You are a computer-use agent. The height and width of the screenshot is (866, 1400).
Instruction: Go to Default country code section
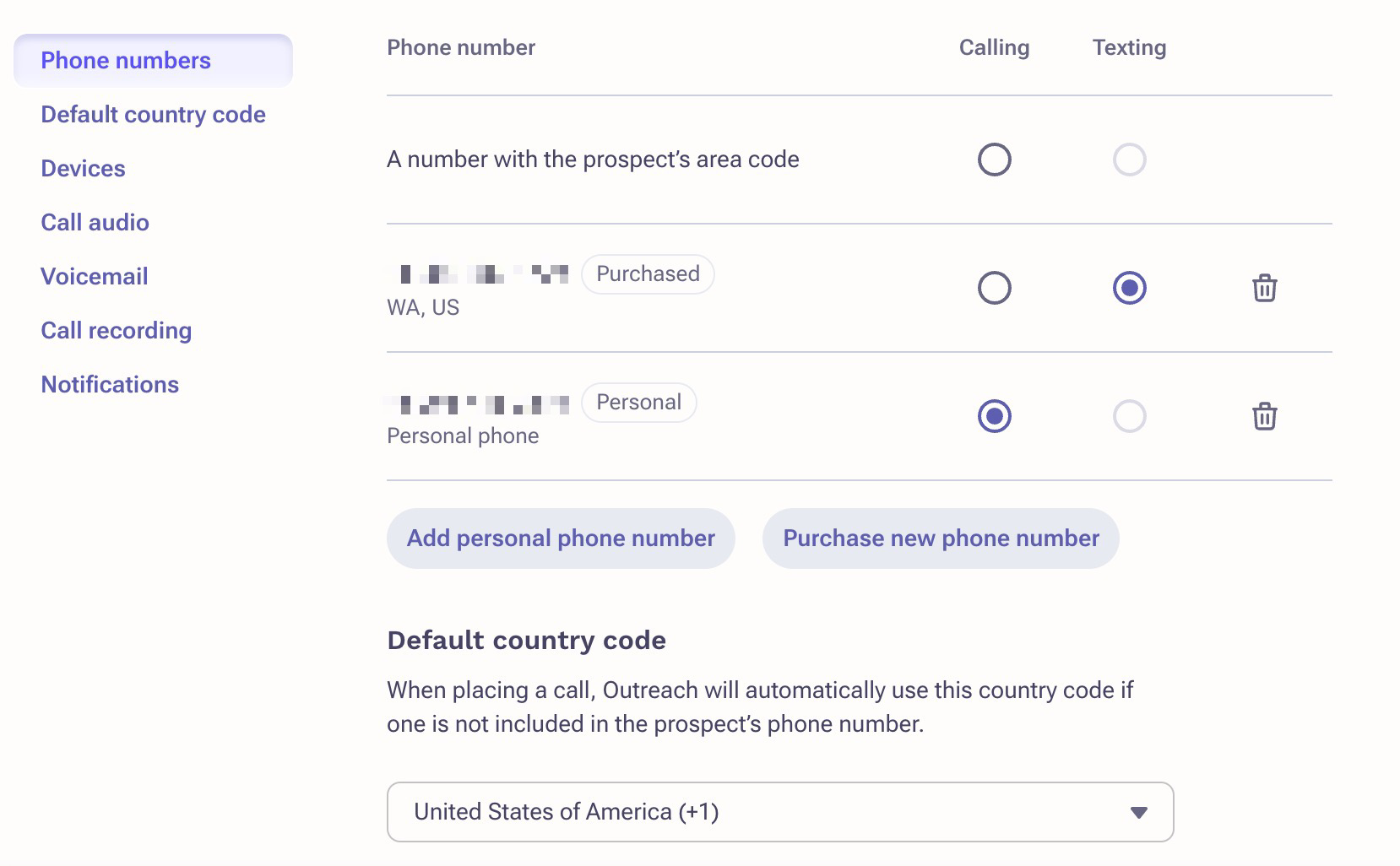tap(153, 115)
